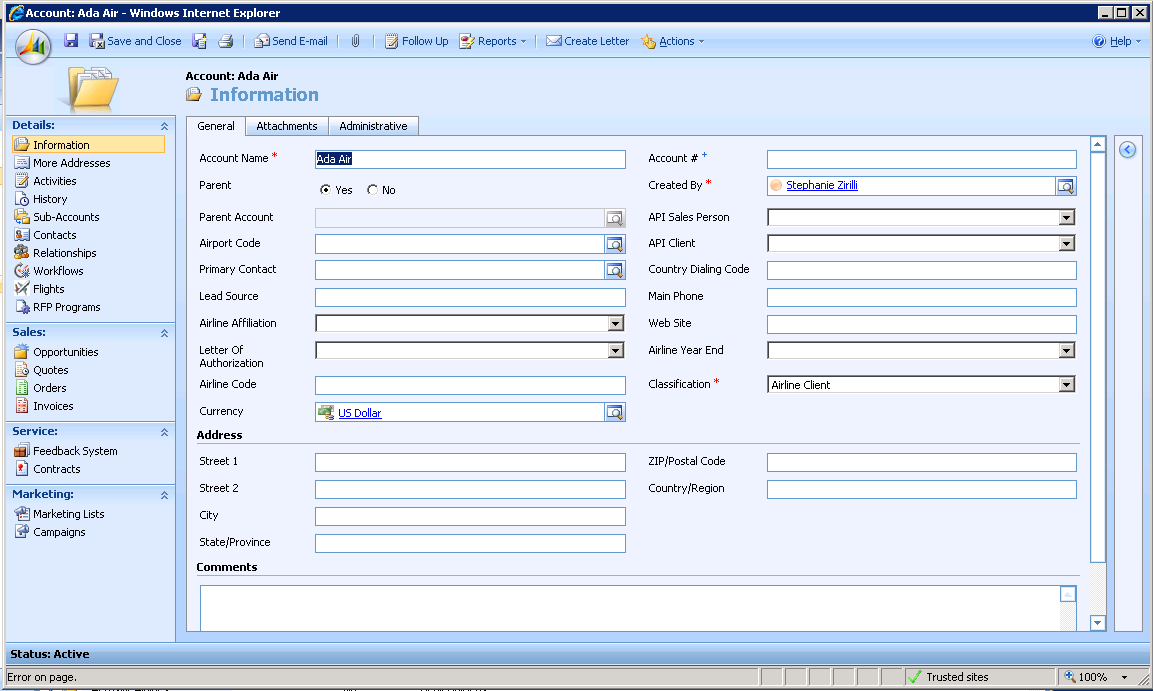Switch to the Administrative tab

(x=373, y=126)
